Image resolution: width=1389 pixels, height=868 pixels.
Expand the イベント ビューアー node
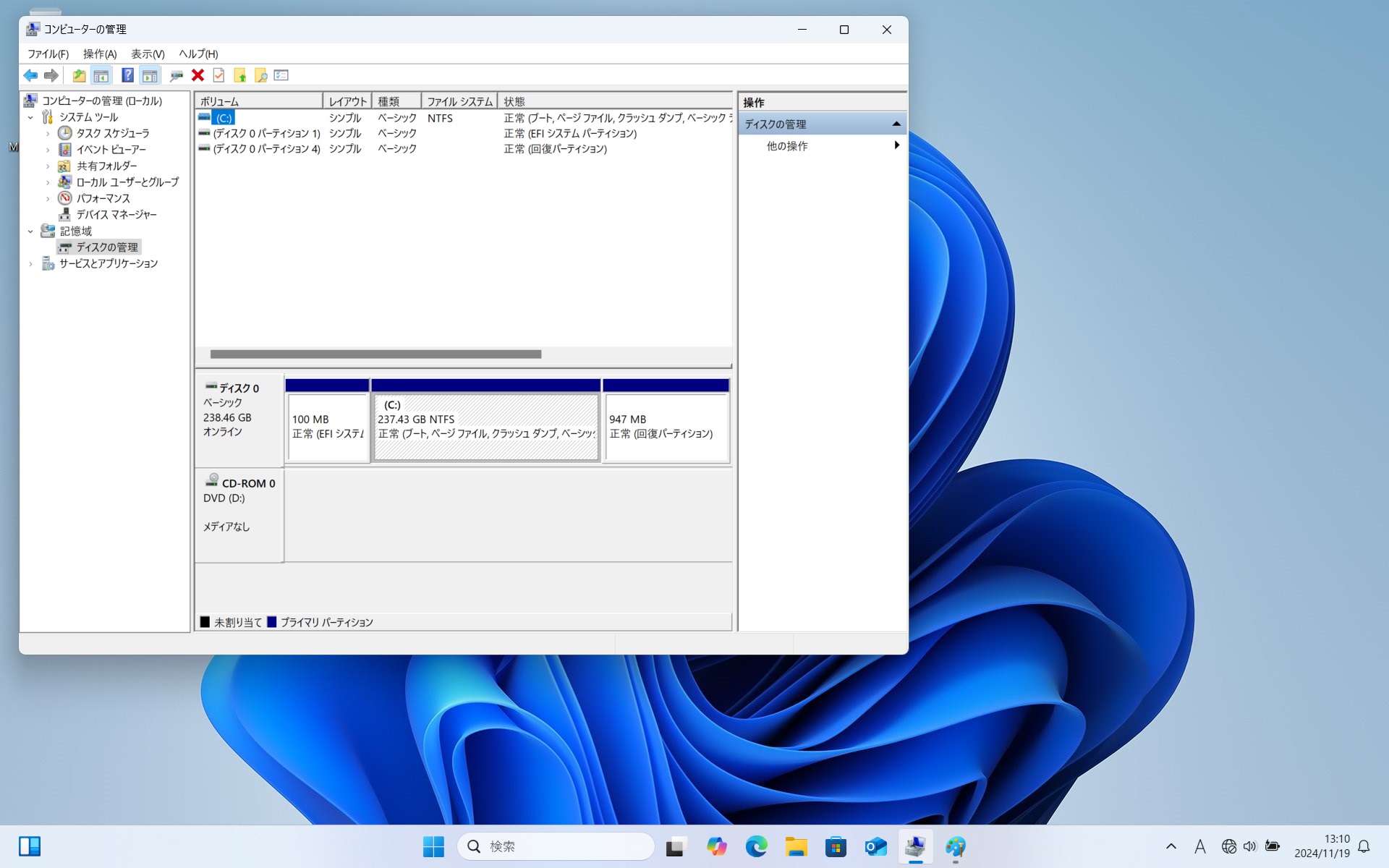click(x=48, y=150)
